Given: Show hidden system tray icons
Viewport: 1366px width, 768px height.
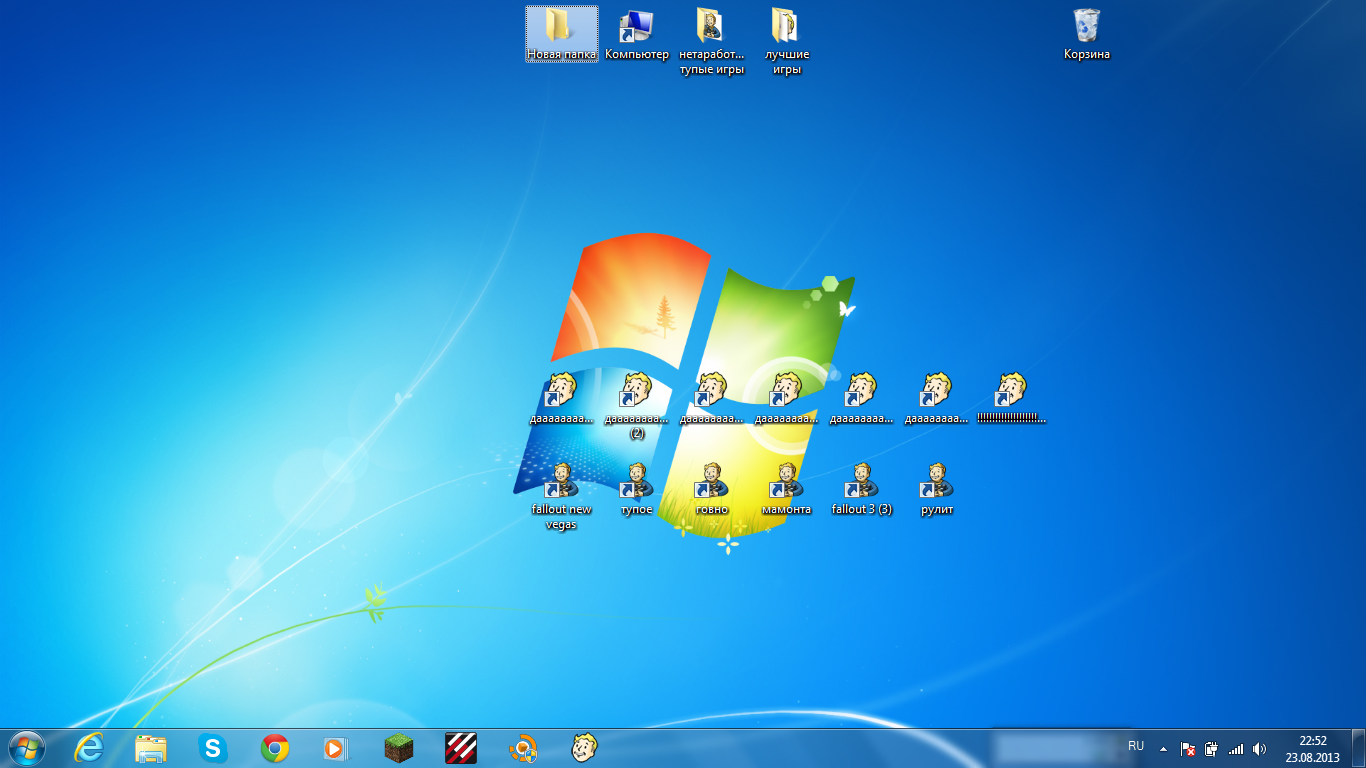Looking at the screenshot, I should point(1163,748).
